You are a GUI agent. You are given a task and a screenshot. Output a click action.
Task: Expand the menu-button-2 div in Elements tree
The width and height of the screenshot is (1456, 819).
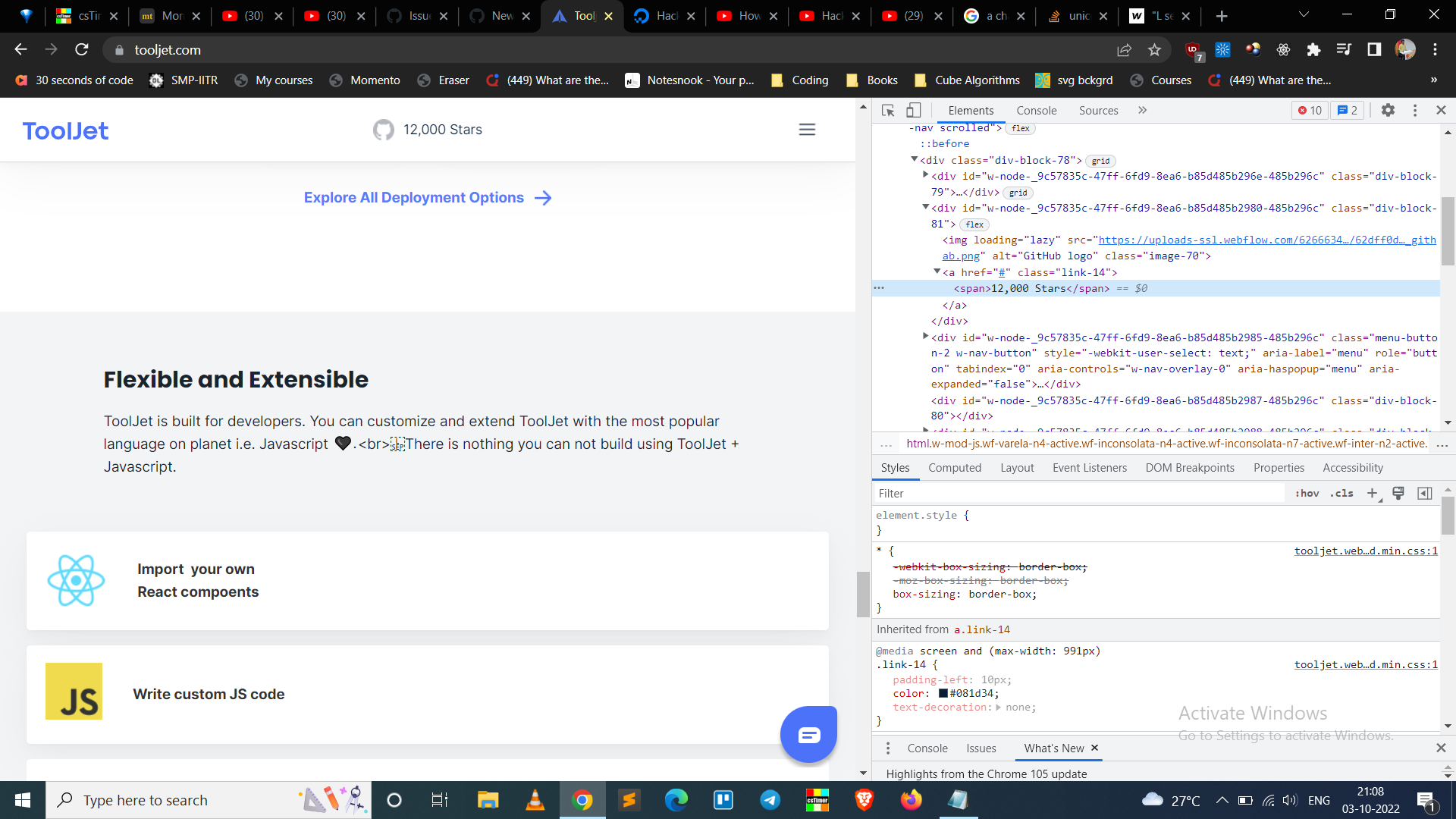pyautogui.click(x=925, y=337)
